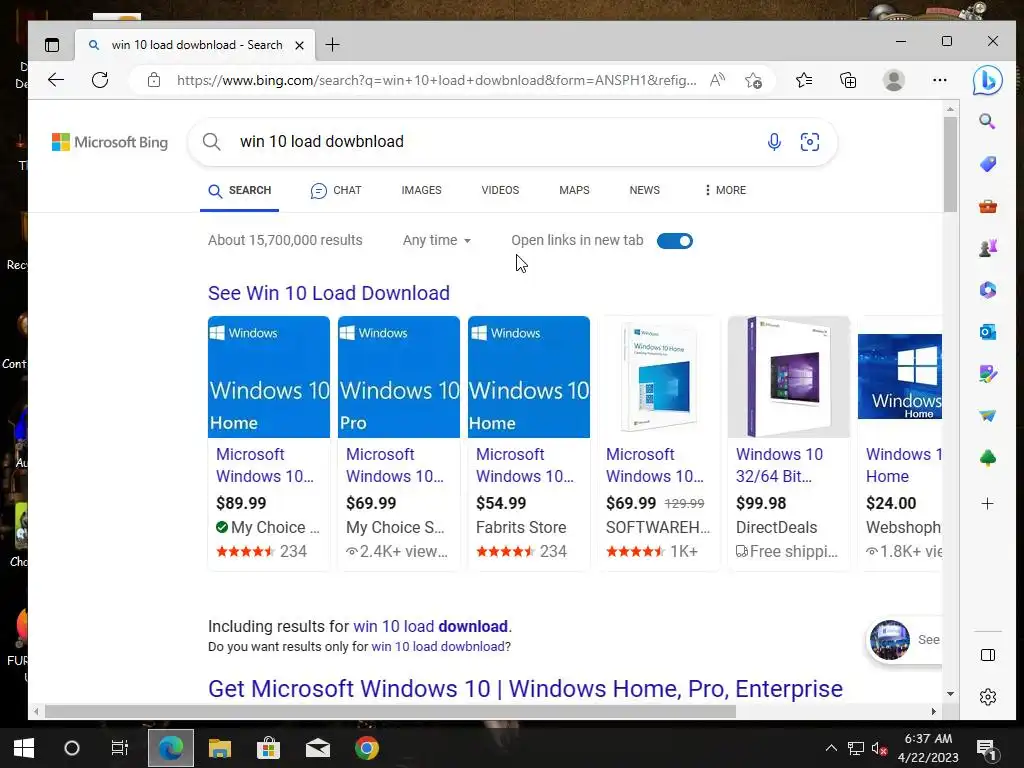Click the Fabrits Store Windows 10 Home image
Viewport: 1024px width, 768px height.
pyautogui.click(x=529, y=377)
